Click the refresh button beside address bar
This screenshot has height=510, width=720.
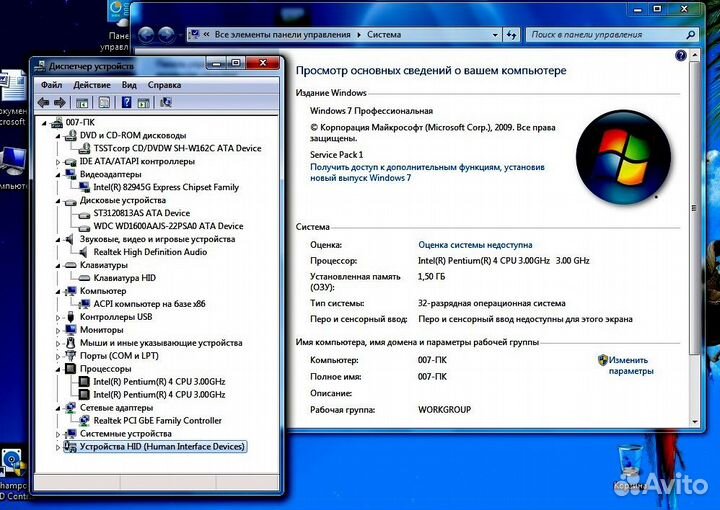(511, 35)
